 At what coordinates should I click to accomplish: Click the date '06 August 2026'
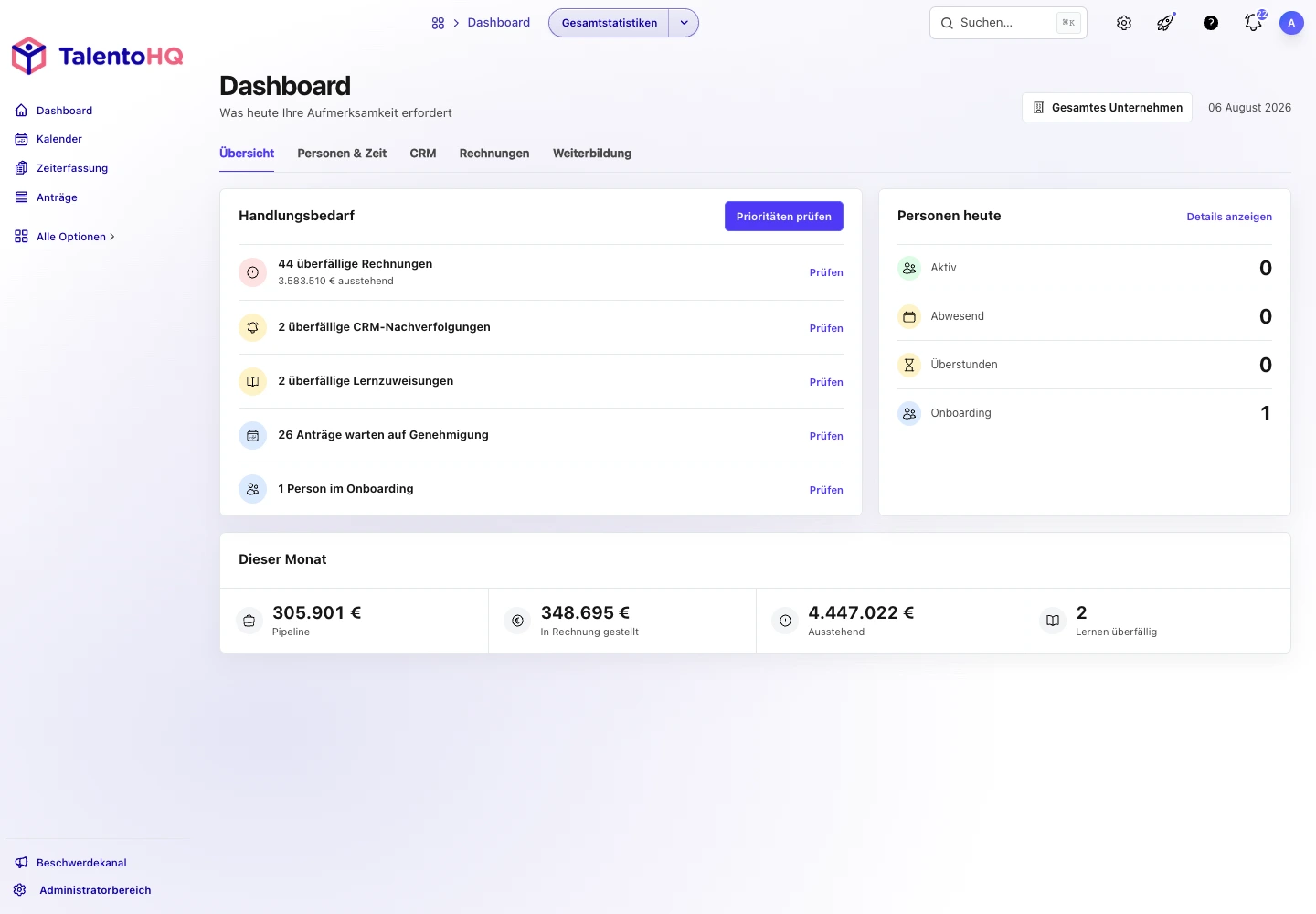coord(1249,107)
